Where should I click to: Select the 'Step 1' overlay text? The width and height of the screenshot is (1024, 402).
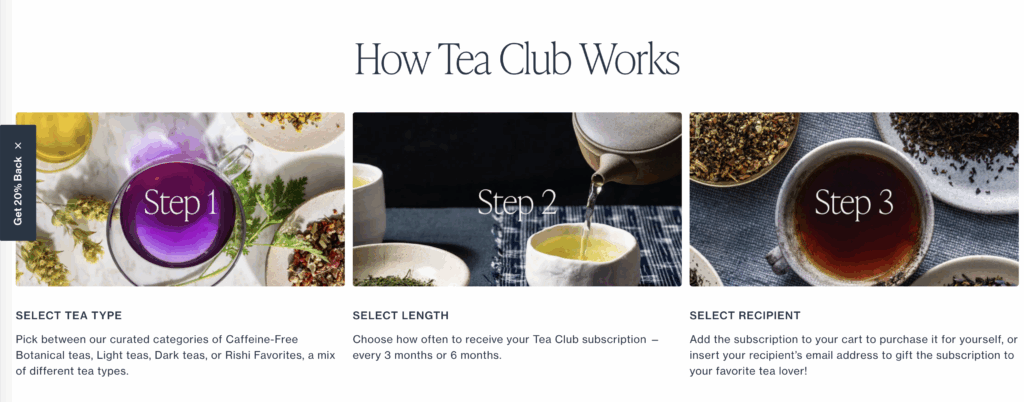pos(180,203)
